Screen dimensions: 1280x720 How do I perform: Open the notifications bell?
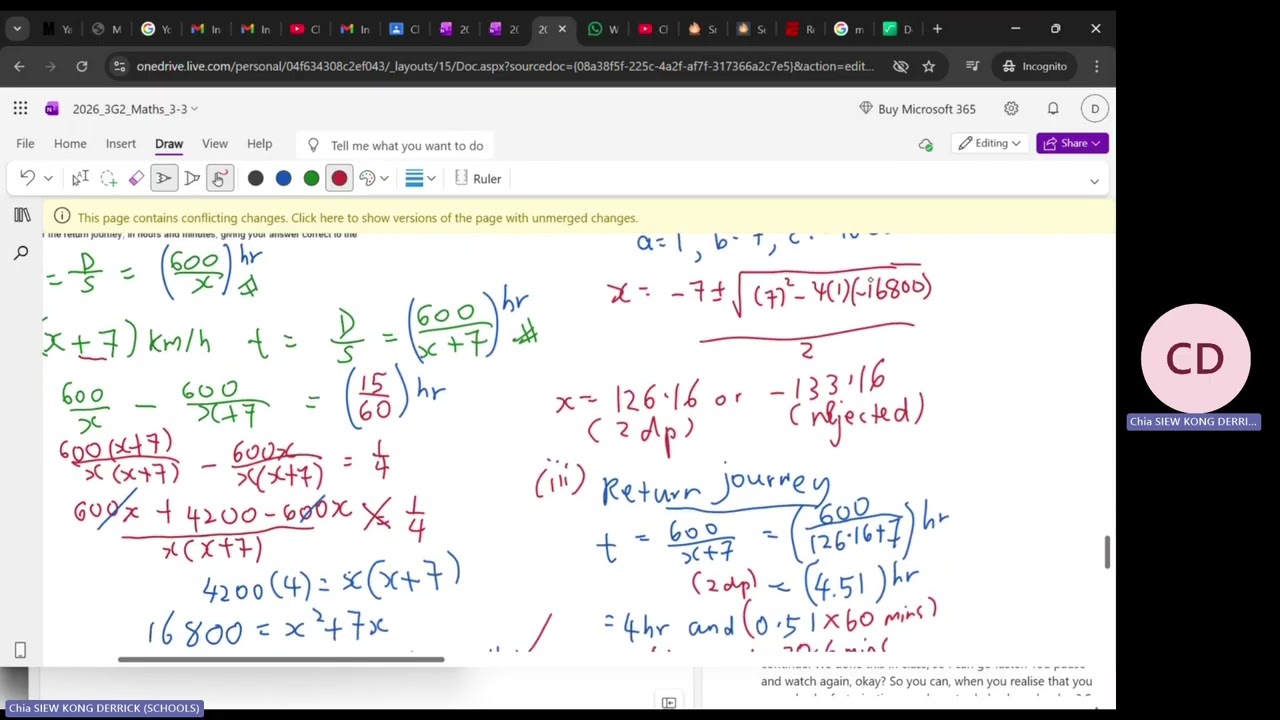pos(1053,109)
